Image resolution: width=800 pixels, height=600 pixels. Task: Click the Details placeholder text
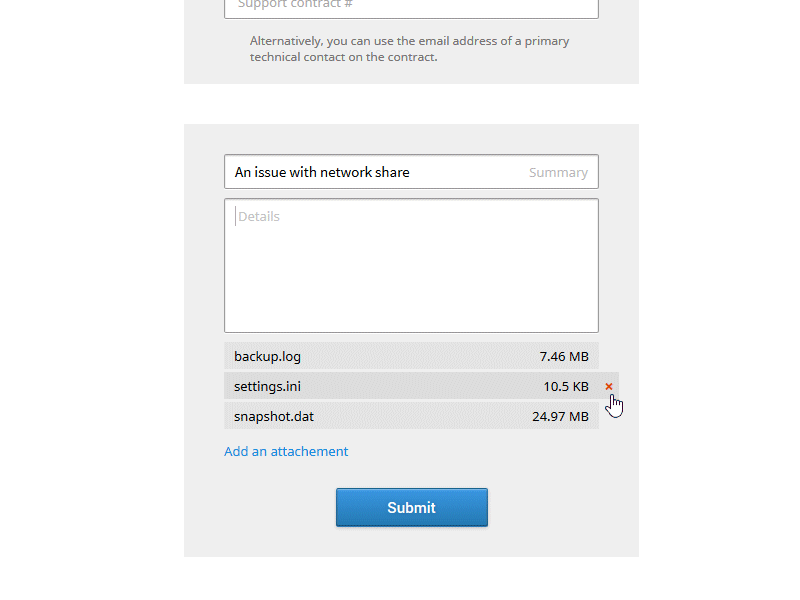(259, 216)
